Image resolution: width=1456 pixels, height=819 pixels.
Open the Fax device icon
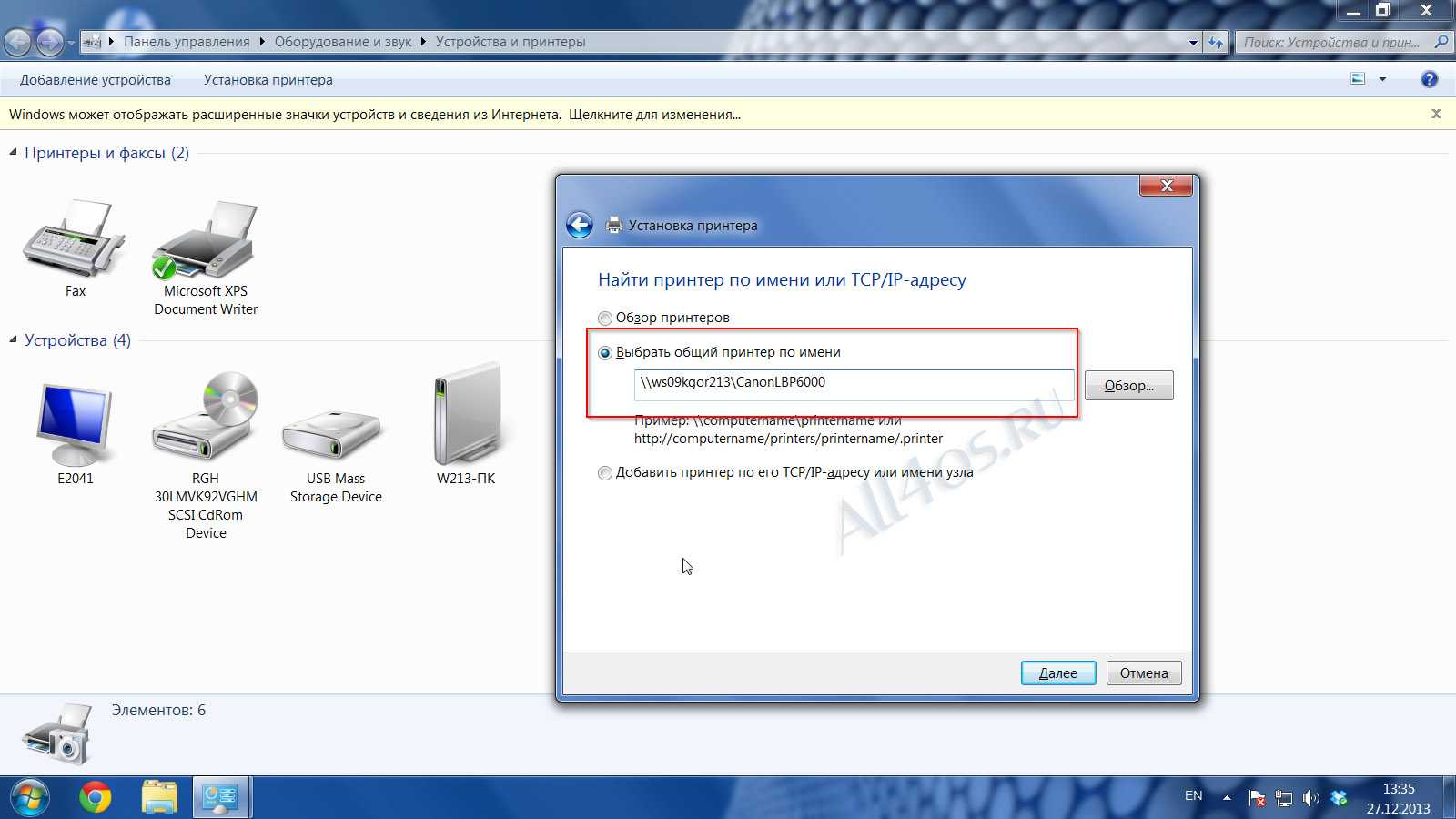pos(74,238)
